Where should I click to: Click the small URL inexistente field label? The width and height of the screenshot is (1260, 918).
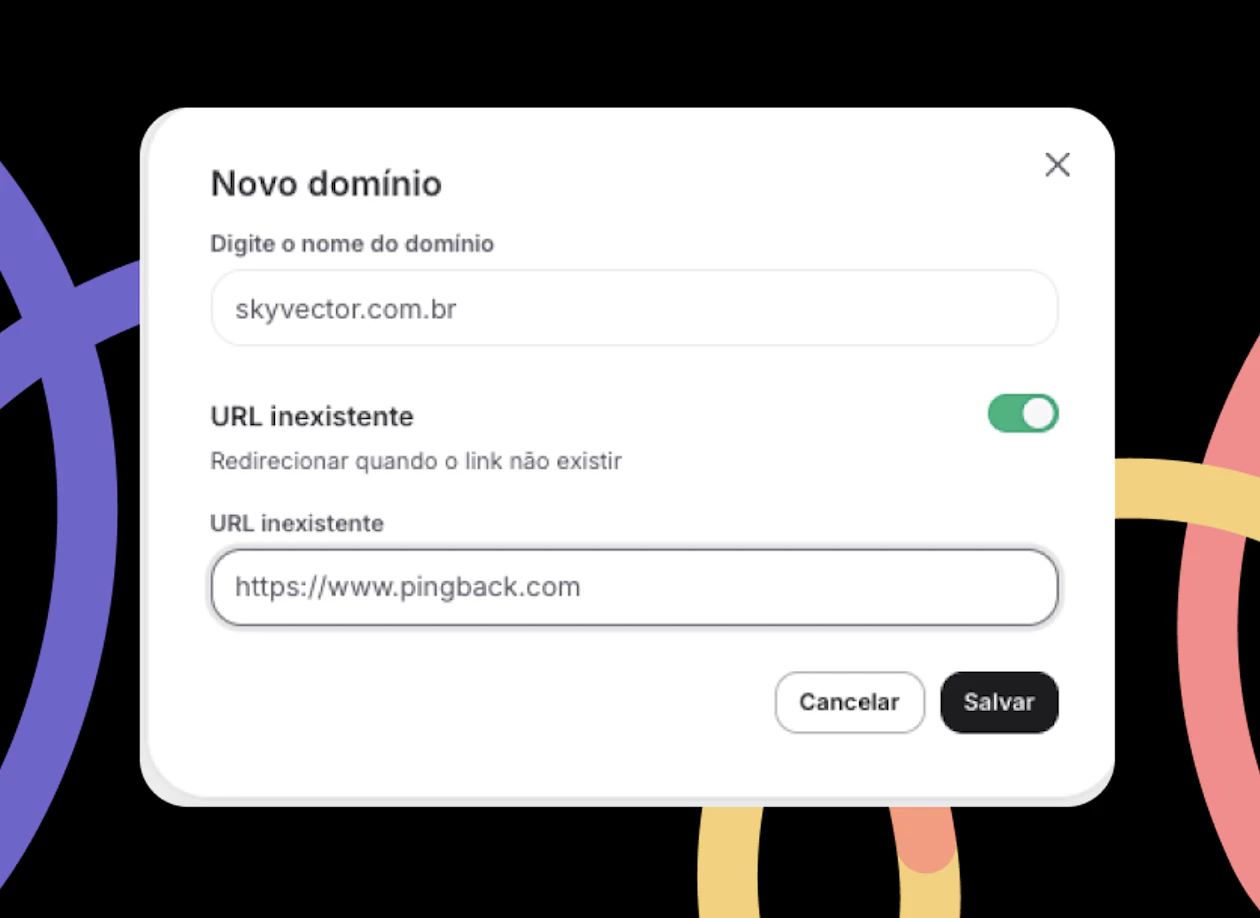(x=297, y=523)
